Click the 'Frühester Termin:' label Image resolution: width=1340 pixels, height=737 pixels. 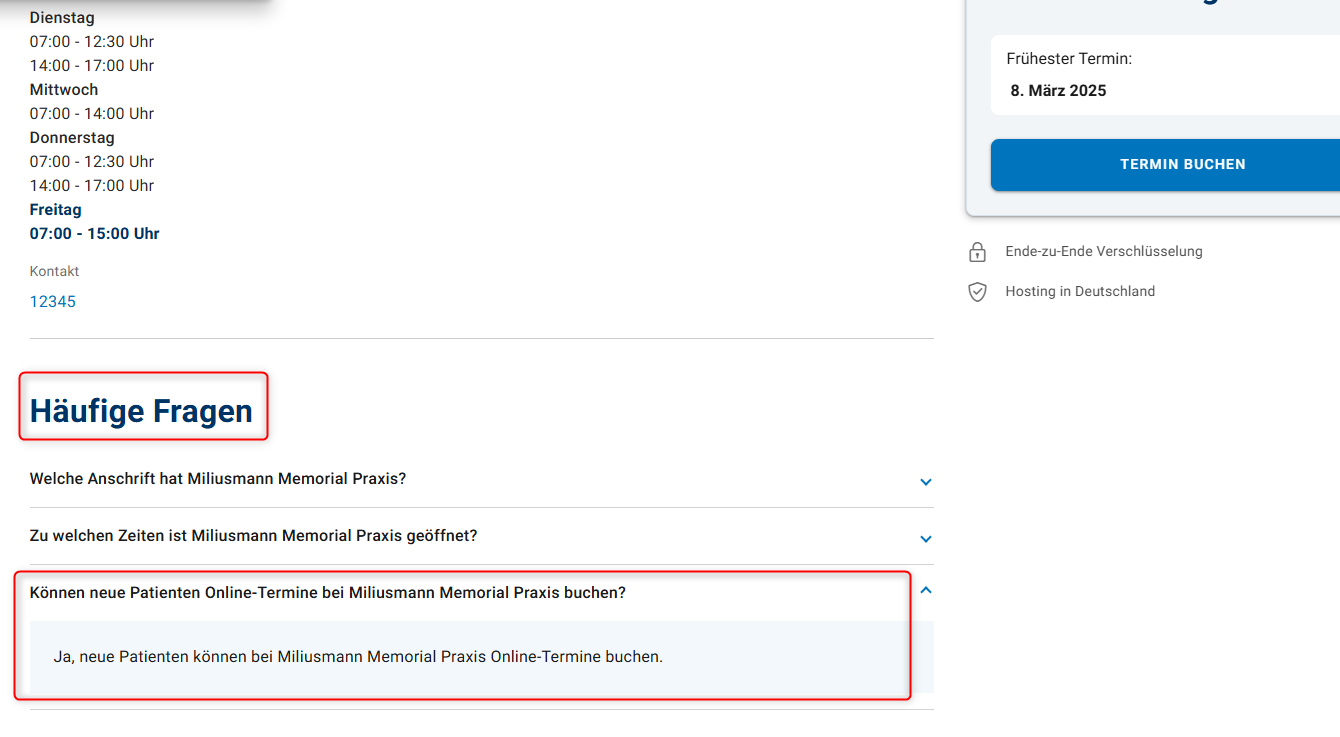[x=1069, y=59]
